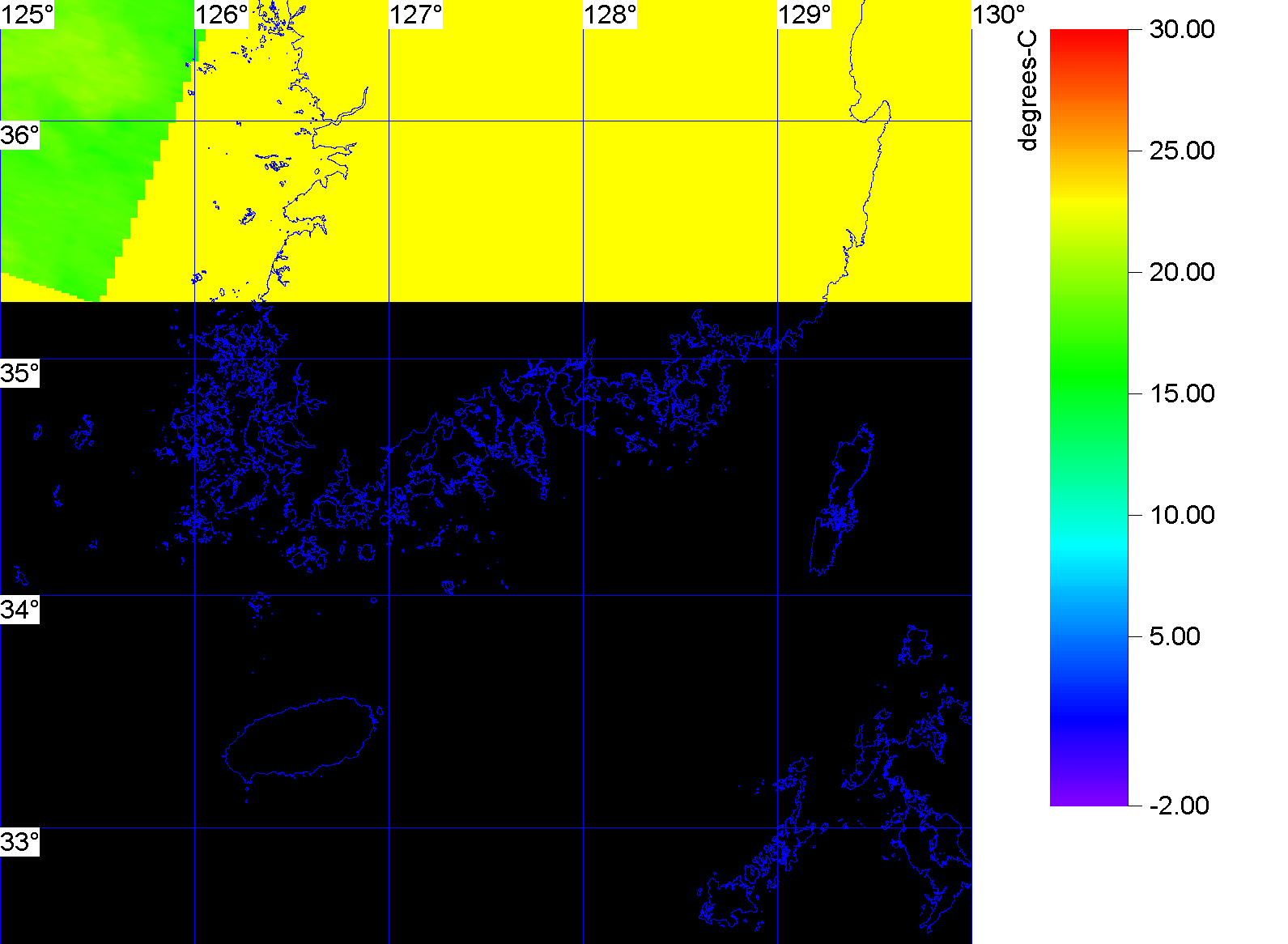Click the 20.00 colorbar value

click(x=1182, y=272)
